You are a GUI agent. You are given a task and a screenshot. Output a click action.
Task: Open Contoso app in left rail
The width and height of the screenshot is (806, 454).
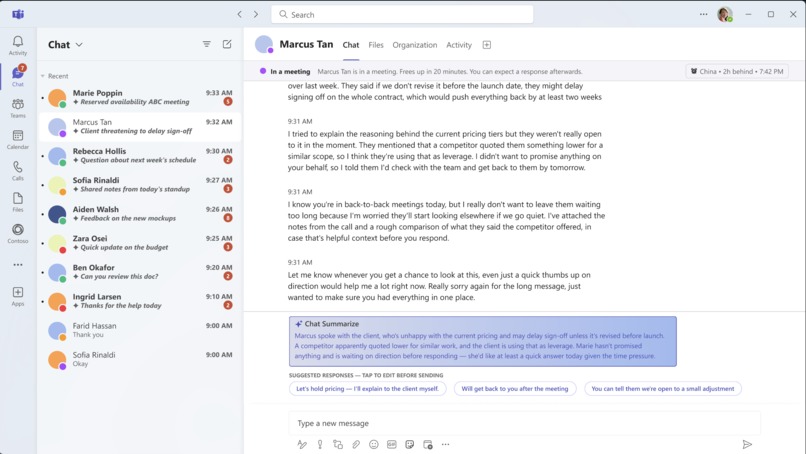click(17, 233)
